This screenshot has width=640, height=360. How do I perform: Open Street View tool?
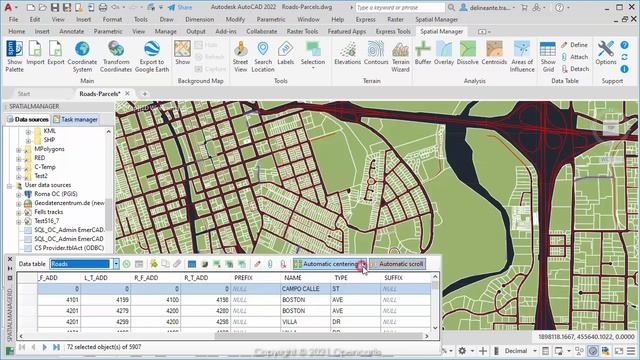(x=240, y=56)
